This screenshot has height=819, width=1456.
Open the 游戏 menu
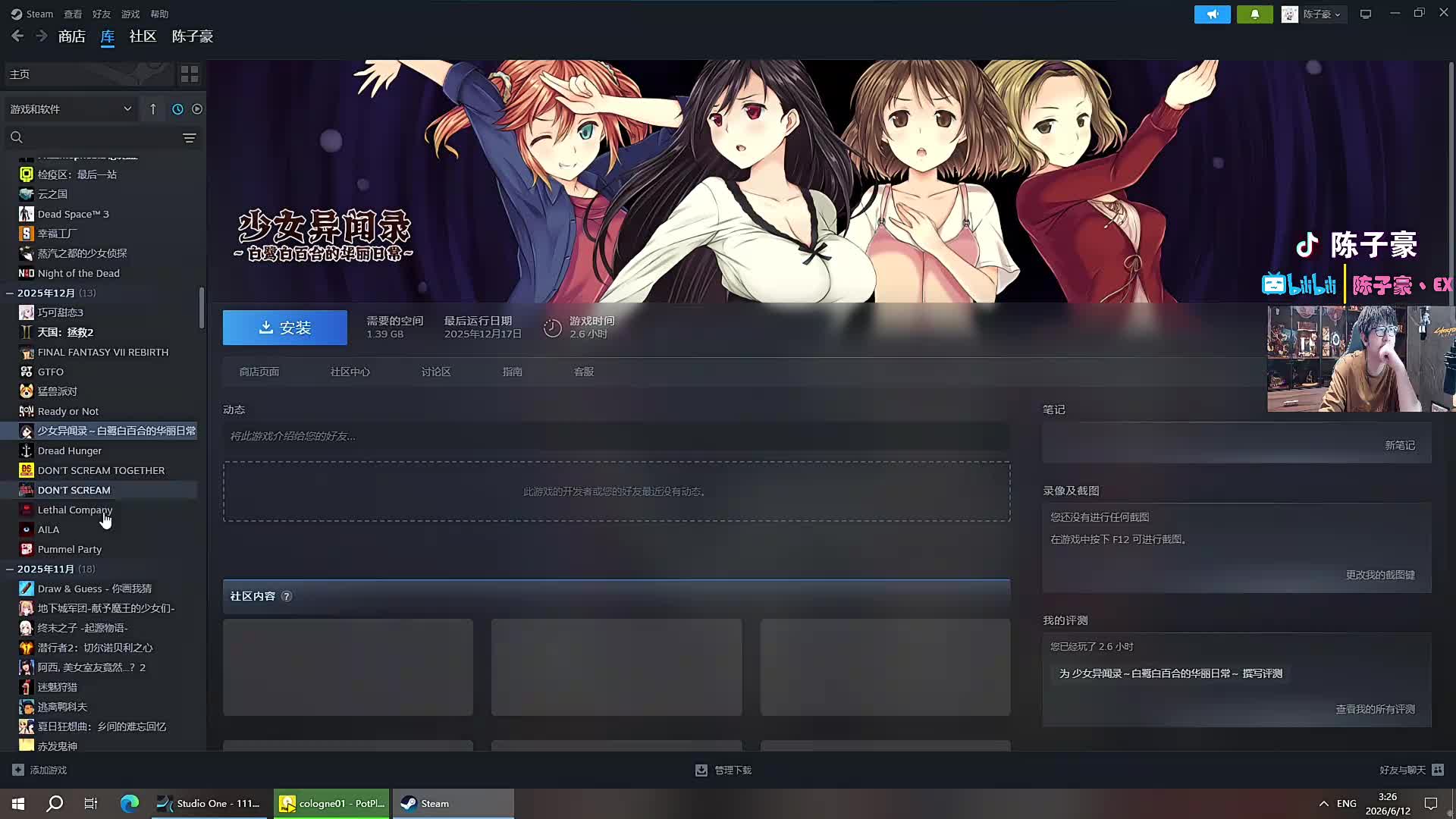(x=130, y=14)
